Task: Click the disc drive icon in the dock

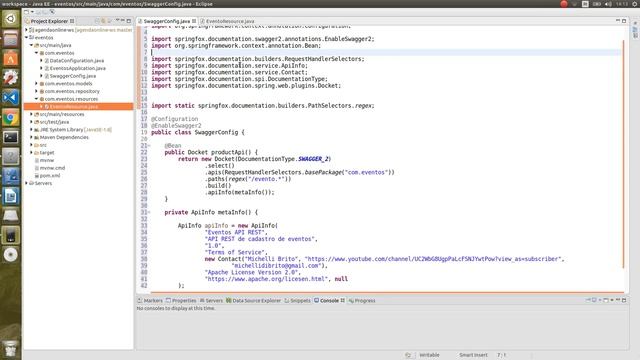Action: [x=11, y=255]
